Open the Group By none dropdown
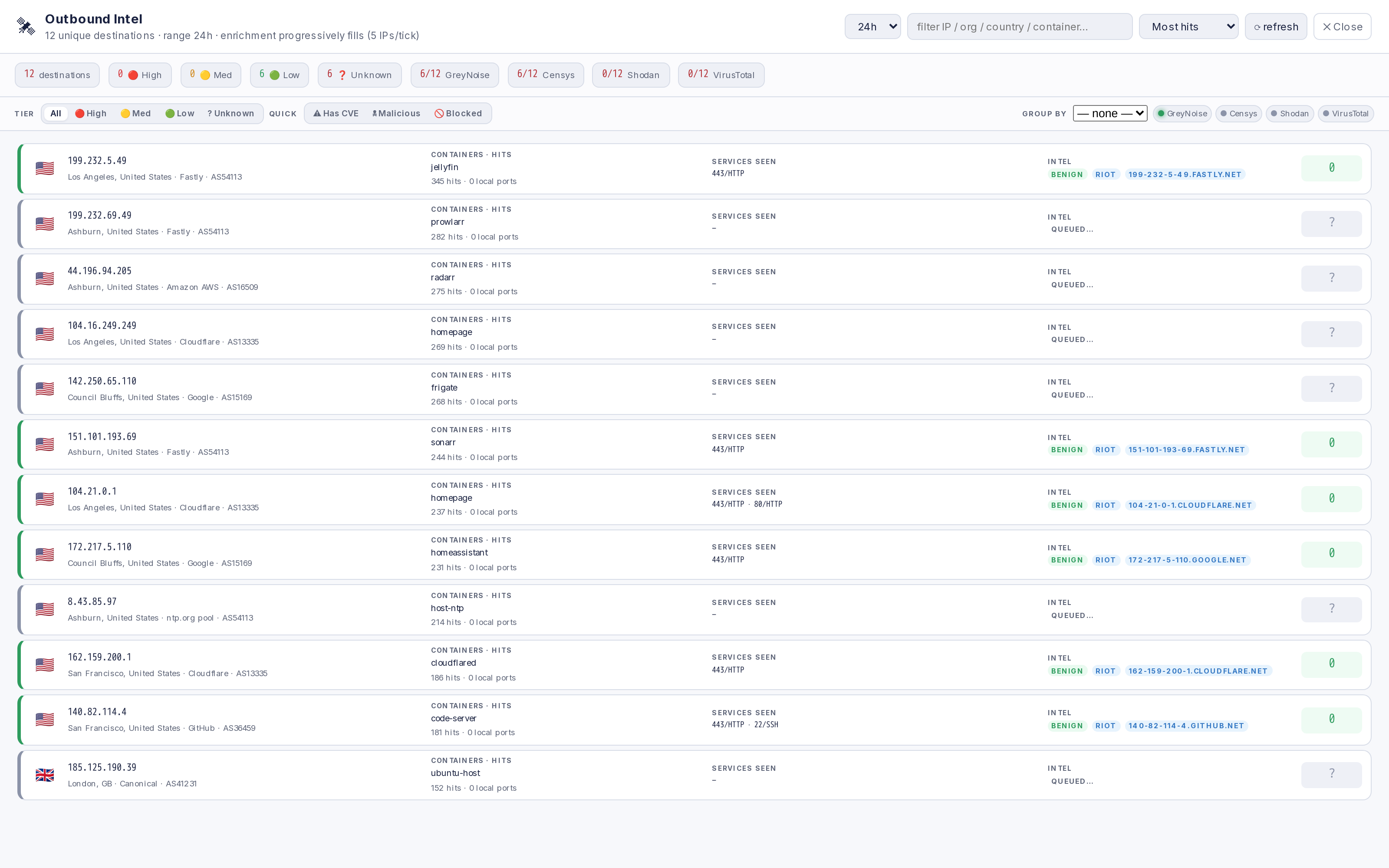The width and height of the screenshot is (1389, 868). click(x=1109, y=113)
